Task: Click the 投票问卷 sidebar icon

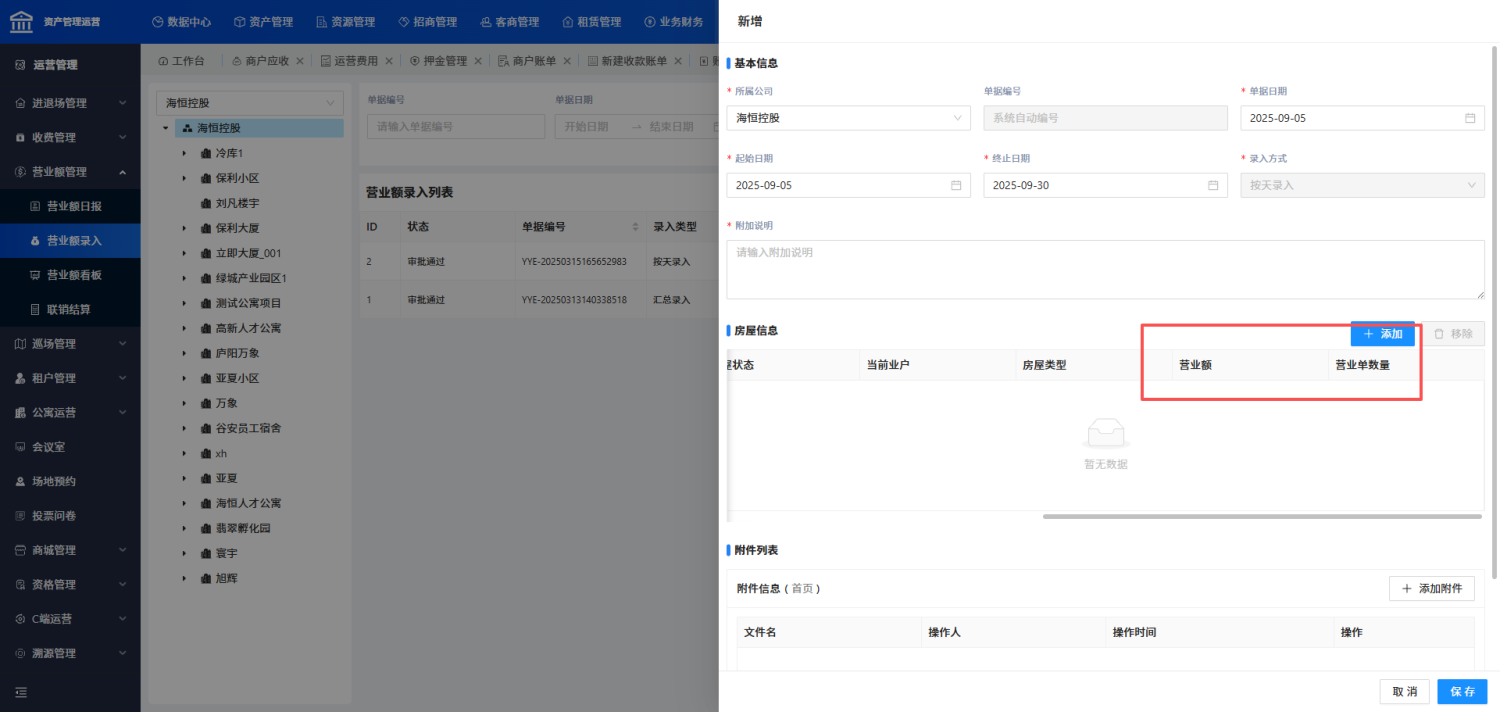Action: pos(20,516)
